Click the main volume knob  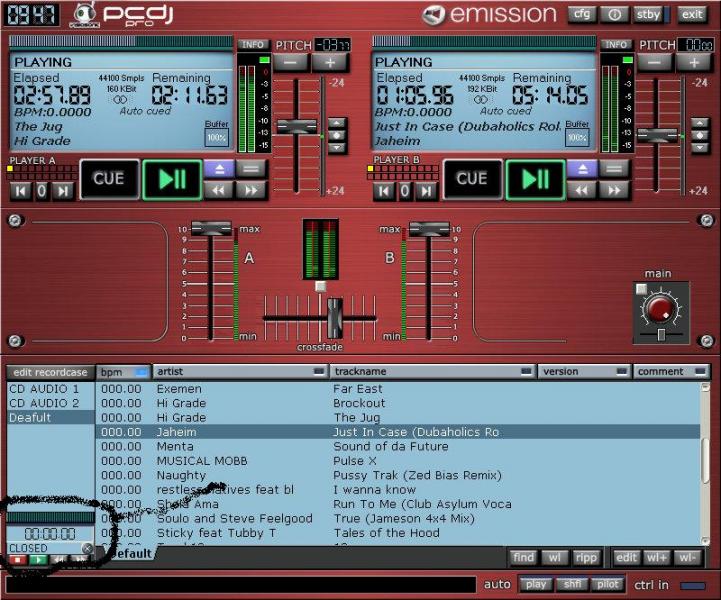pos(660,309)
